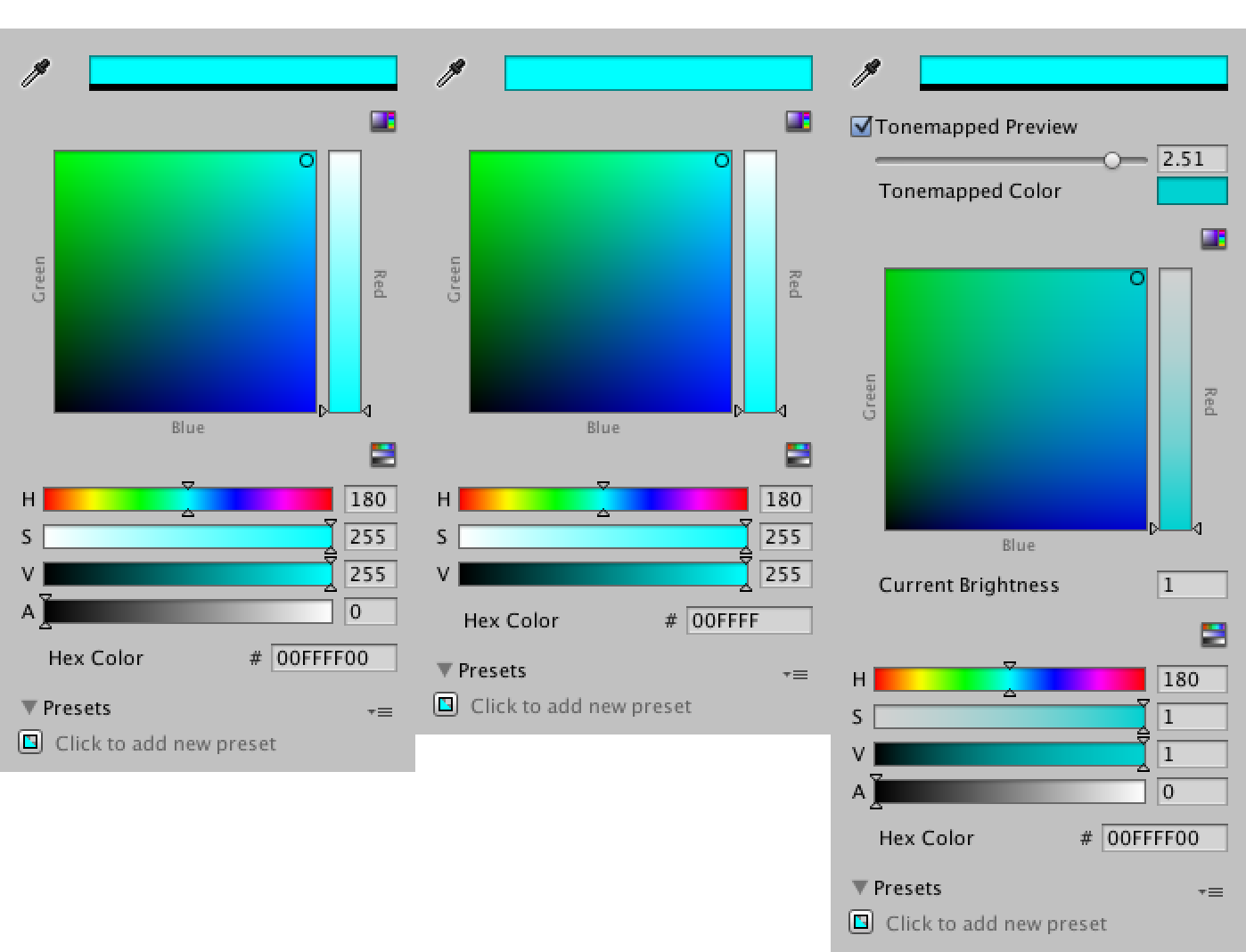The height and width of the screenshot is (952, 1246).
Task: Click the hue slider in middle panel
Action: [x=603, y=499]
